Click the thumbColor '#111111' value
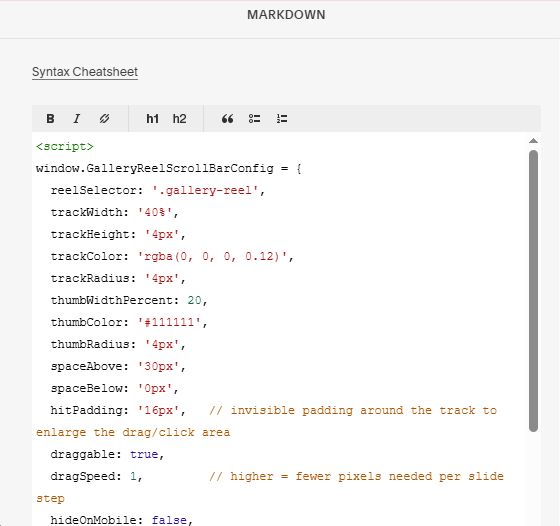The height and width of the screenshot is (526, 560). (169, 322)
